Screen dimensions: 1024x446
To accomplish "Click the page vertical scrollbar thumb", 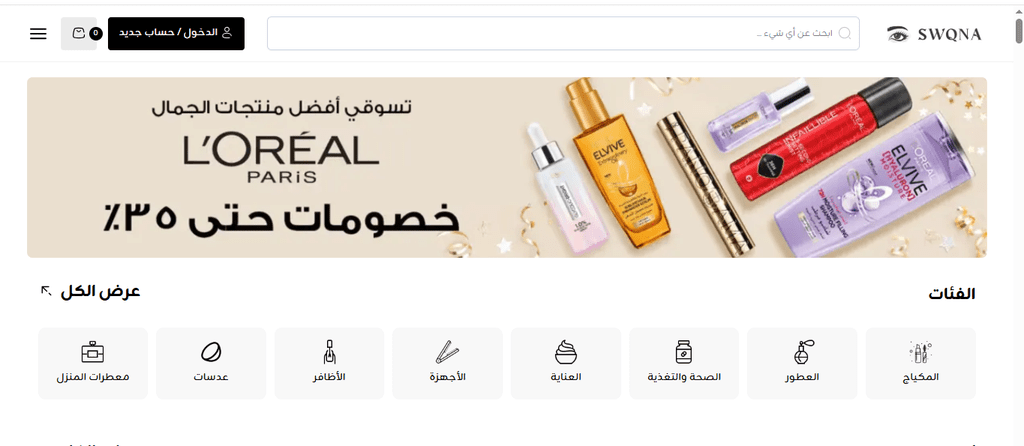I will click(x=1018, y=30).
